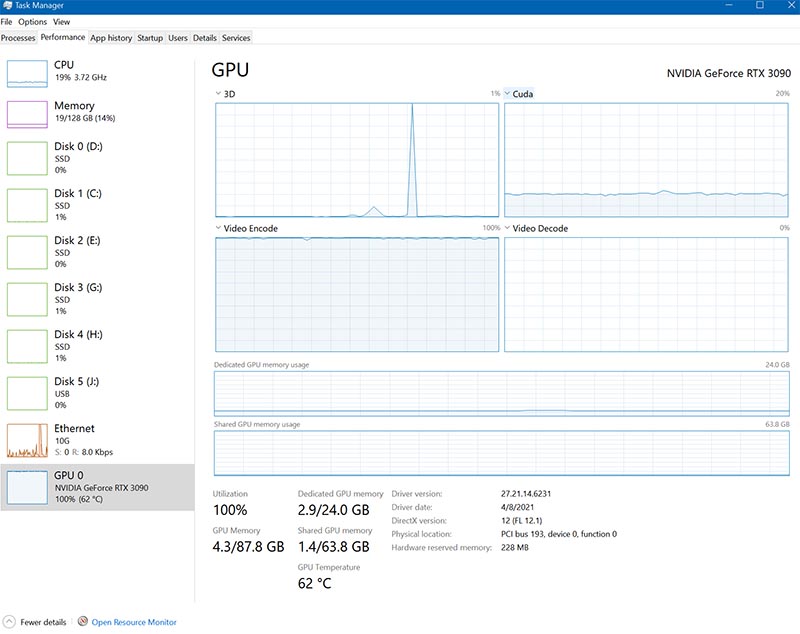Click the NVIDIA GeForce RTX 3090 heading
The height and width of the screenshot is (634, 800).
729,73
